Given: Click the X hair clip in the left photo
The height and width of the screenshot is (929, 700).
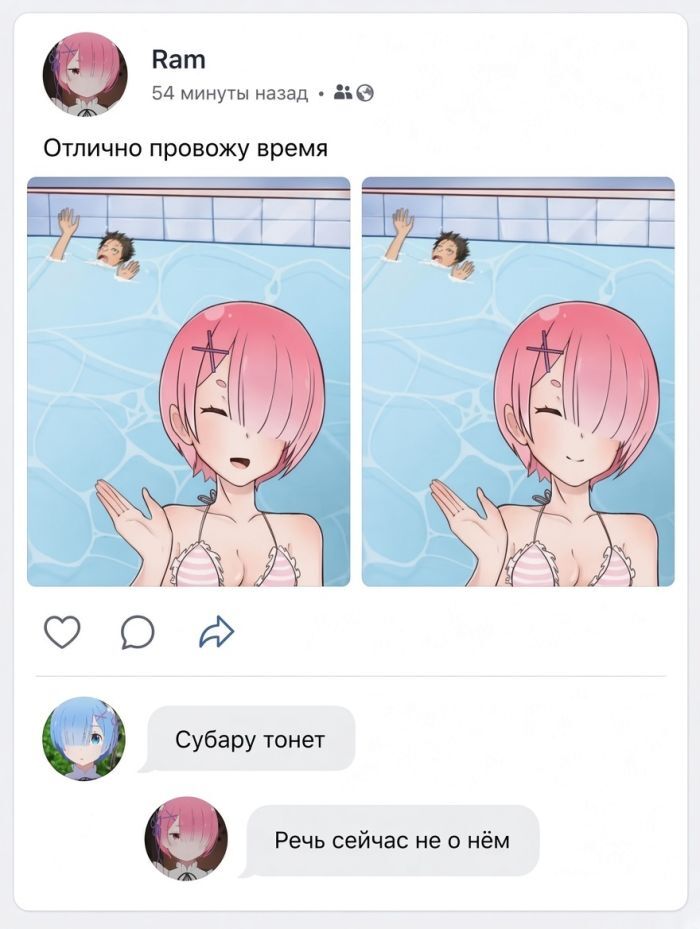Looking at the screenshot, I should point(211,351).
